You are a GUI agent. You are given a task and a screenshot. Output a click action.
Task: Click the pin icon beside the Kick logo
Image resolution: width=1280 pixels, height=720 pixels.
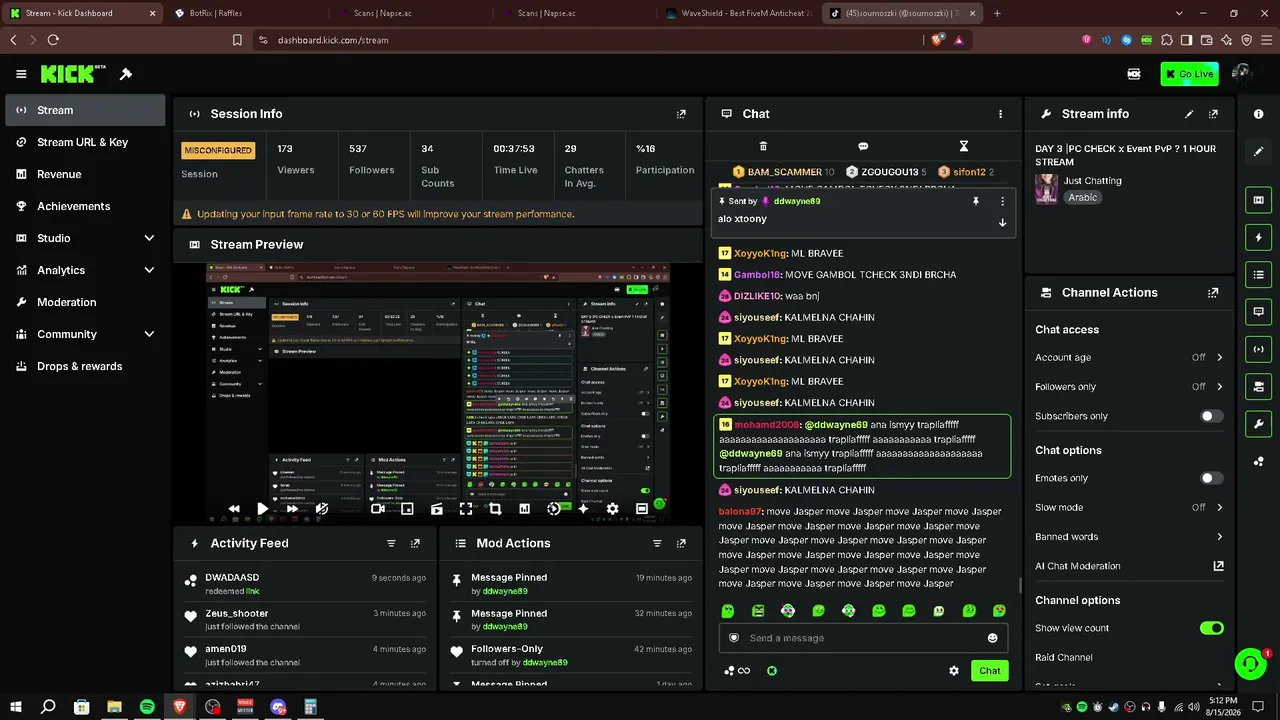(126, 74)
